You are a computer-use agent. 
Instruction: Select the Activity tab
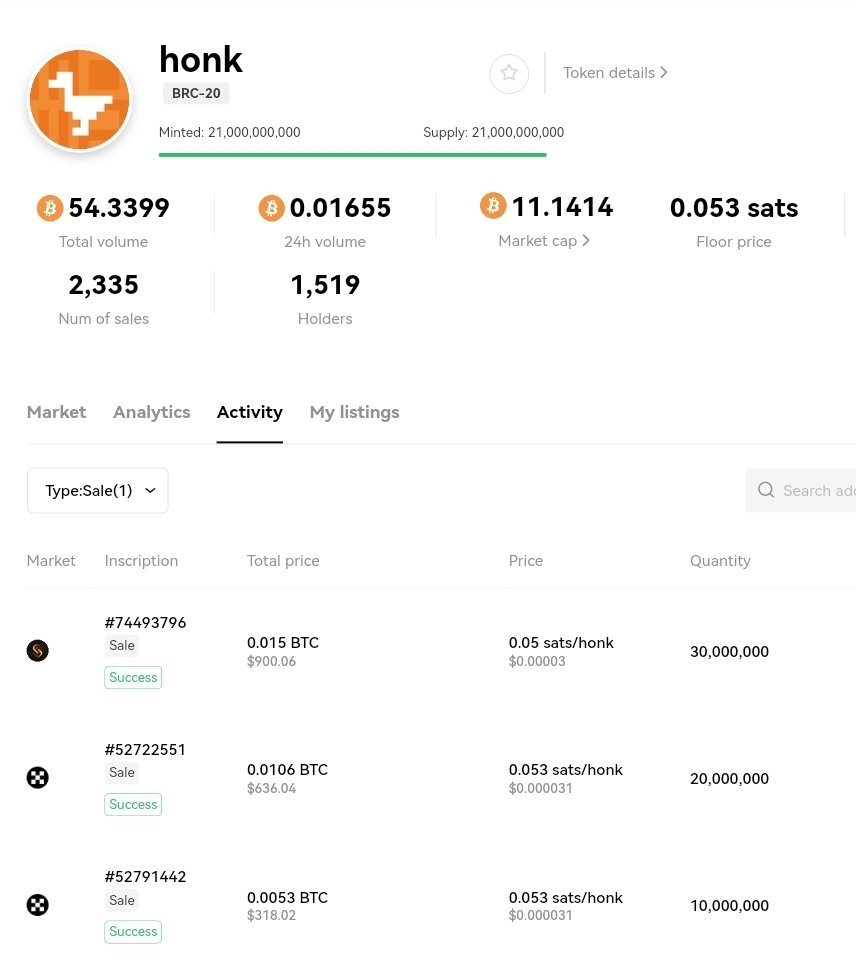click(249, 412)
